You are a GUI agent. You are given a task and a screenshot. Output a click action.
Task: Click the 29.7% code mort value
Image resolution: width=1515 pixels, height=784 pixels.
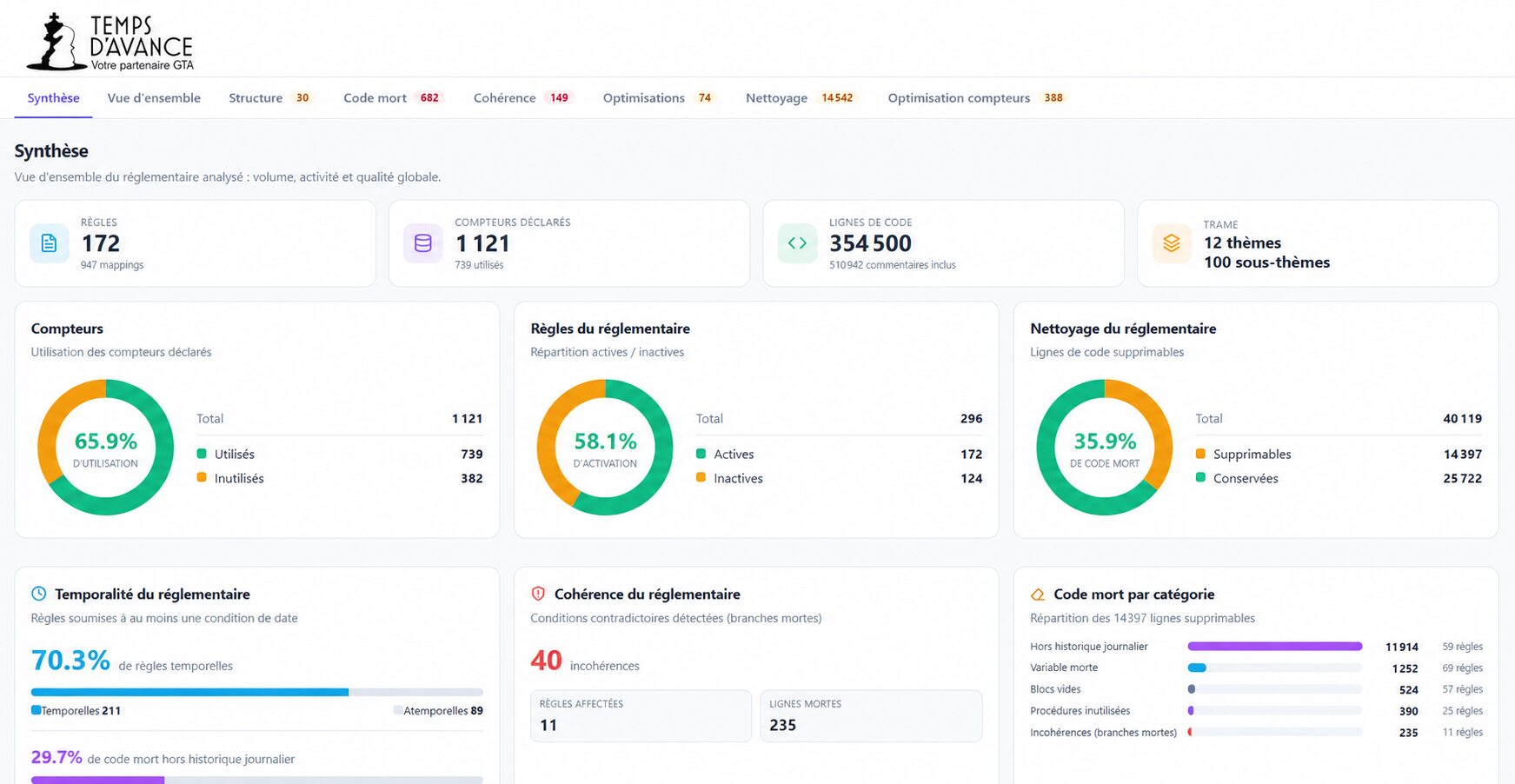pos(56,757)
